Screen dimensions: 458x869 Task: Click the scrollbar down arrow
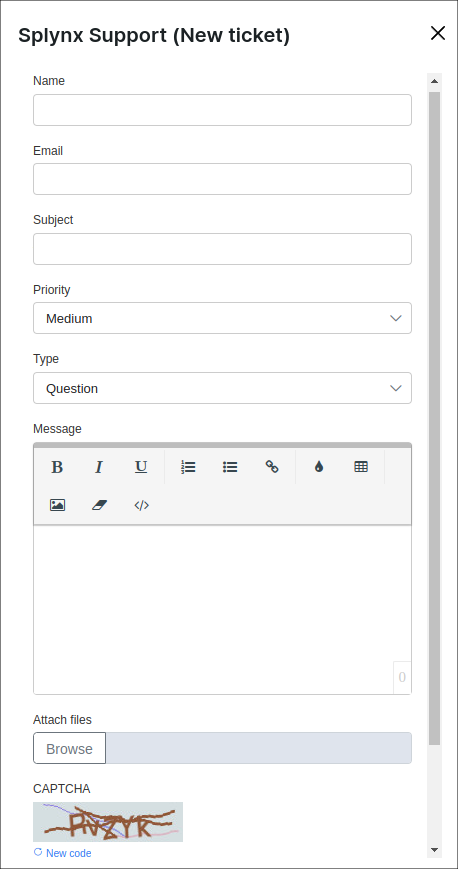coord(434,850)
